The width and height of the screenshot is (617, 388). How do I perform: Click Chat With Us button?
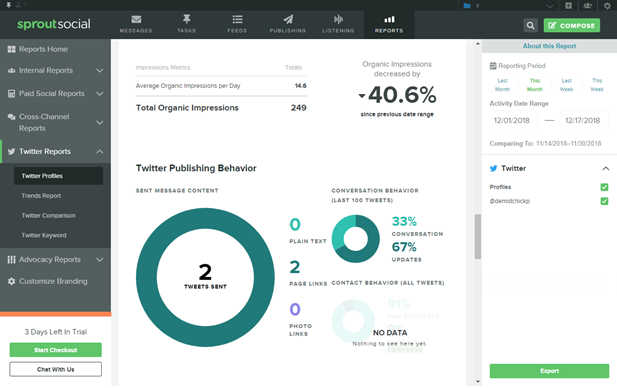pyautogui.click(x=55, y=370)
